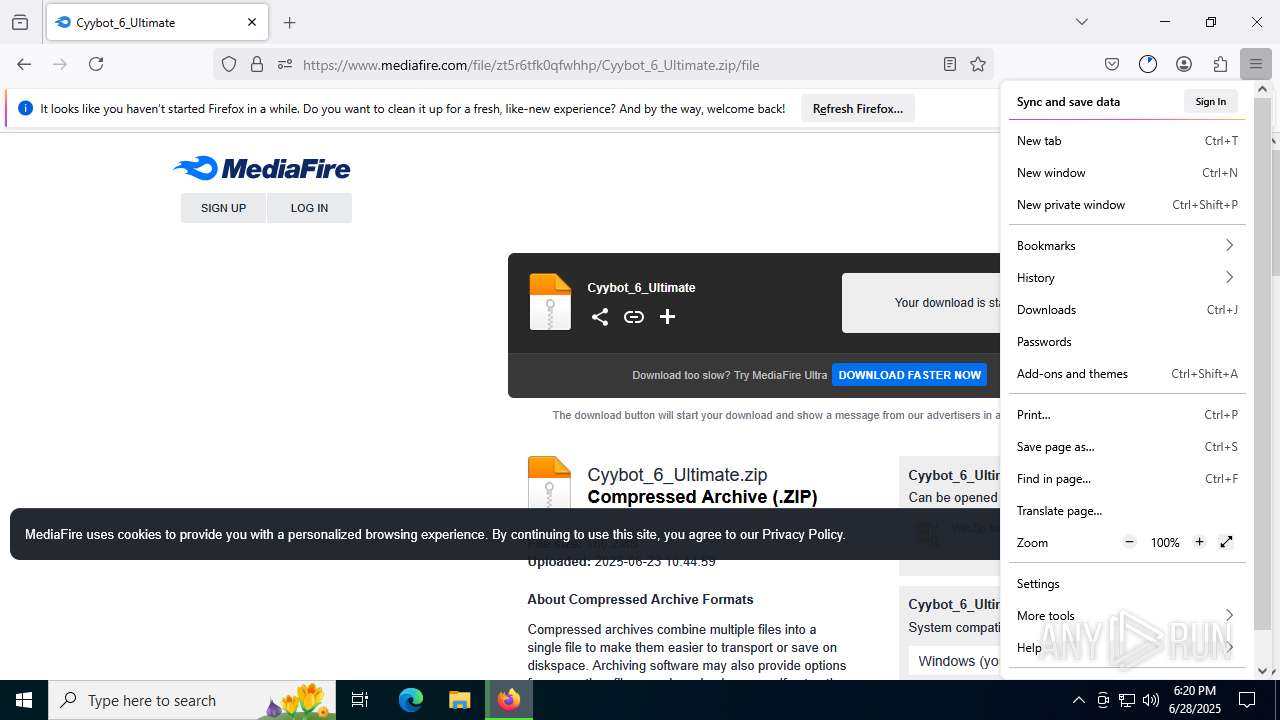Add the file with plus icon
Viewport: 1280px width, 720px height.
tap(668, 317)
